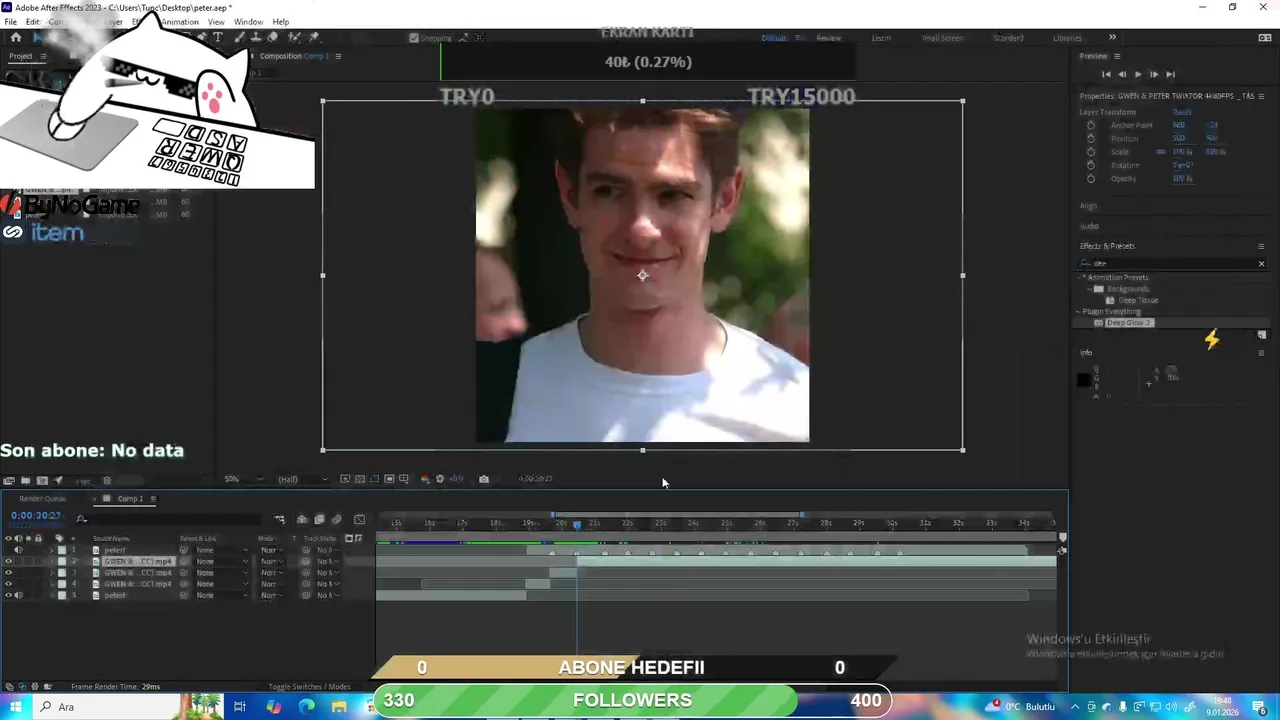Select the Roto Brush tool
Viewport: 1280px width, 720px height.
pos(294,37)
